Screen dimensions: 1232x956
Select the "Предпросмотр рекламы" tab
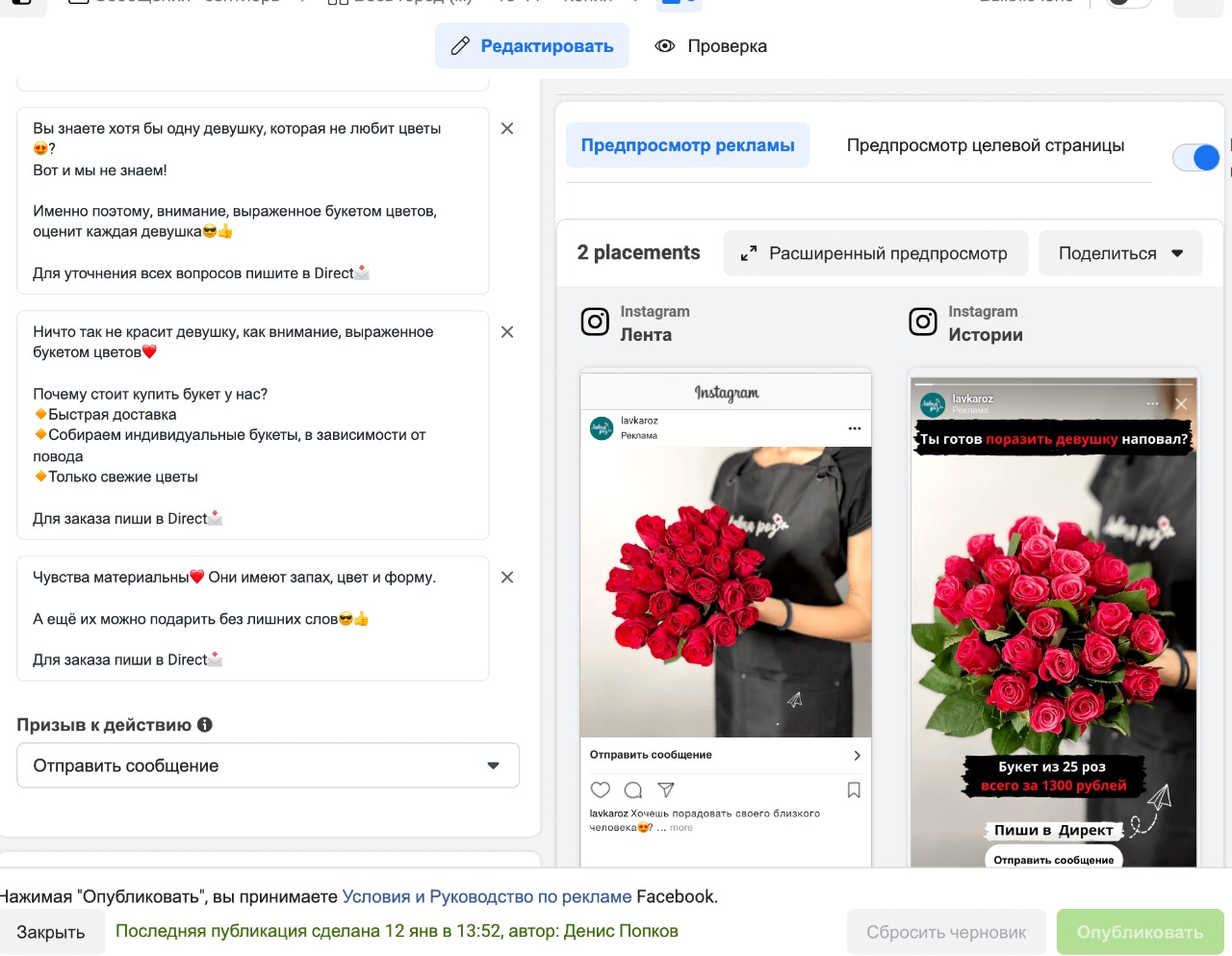[x=687, y=145]
